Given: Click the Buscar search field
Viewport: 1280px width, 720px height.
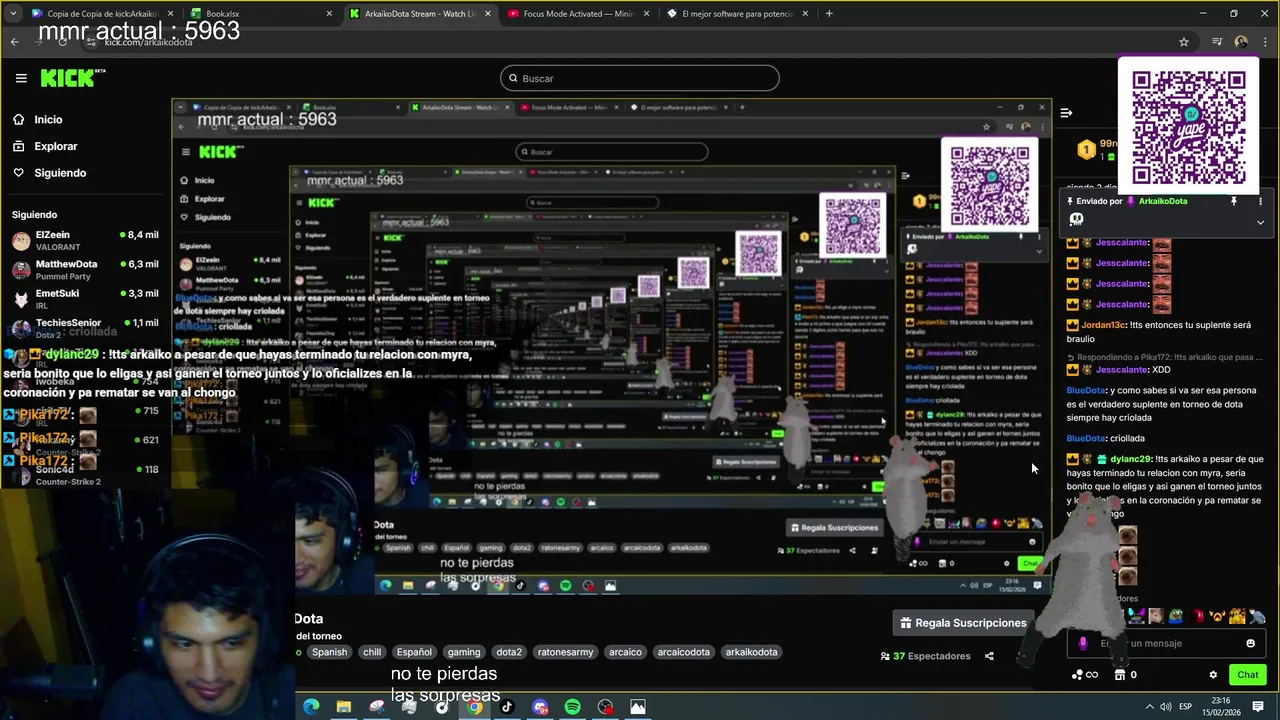Looking at the screenshot, I should click(x=640, y=78).
